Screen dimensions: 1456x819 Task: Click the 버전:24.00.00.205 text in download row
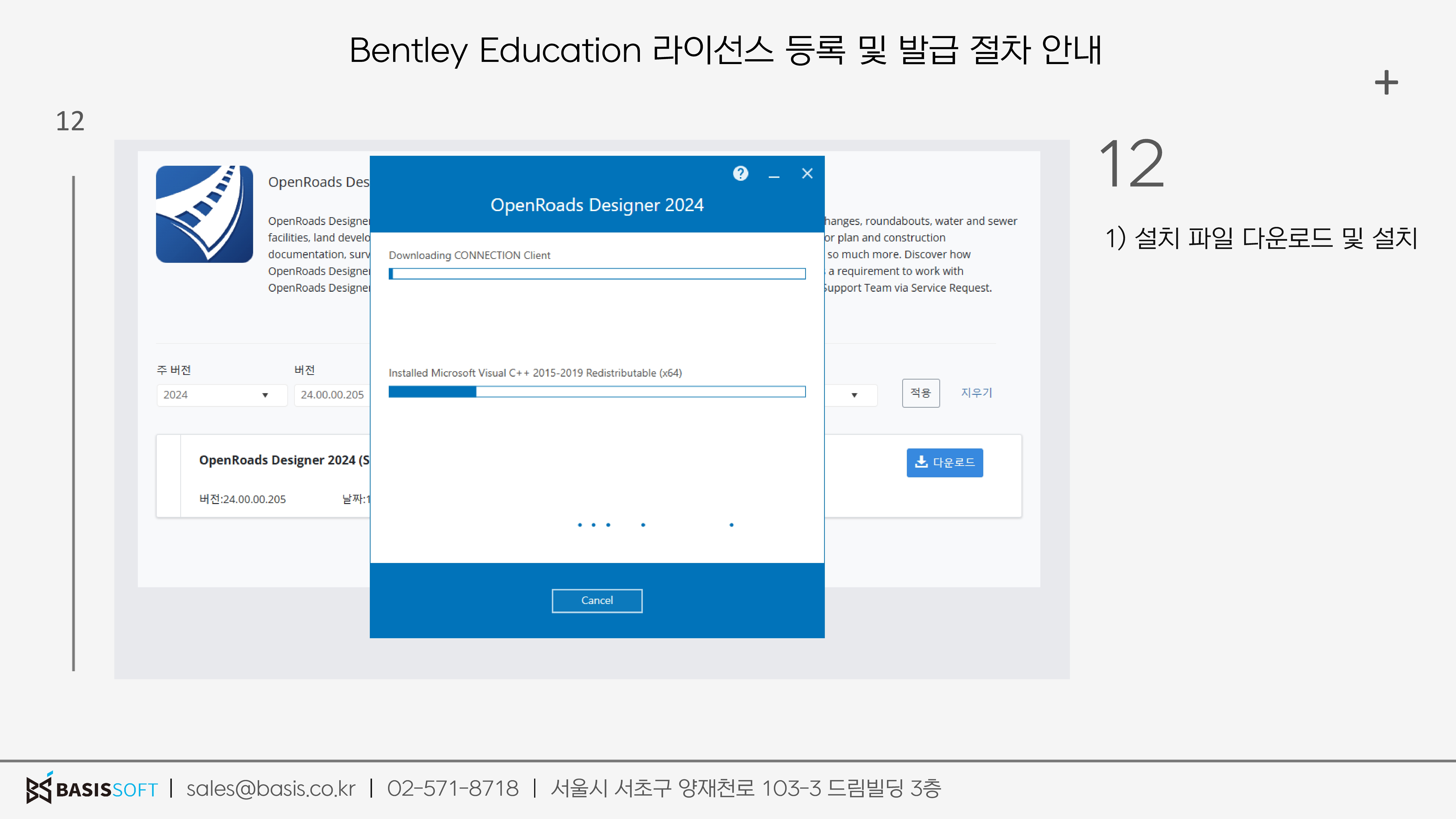(x=242, y=499)
